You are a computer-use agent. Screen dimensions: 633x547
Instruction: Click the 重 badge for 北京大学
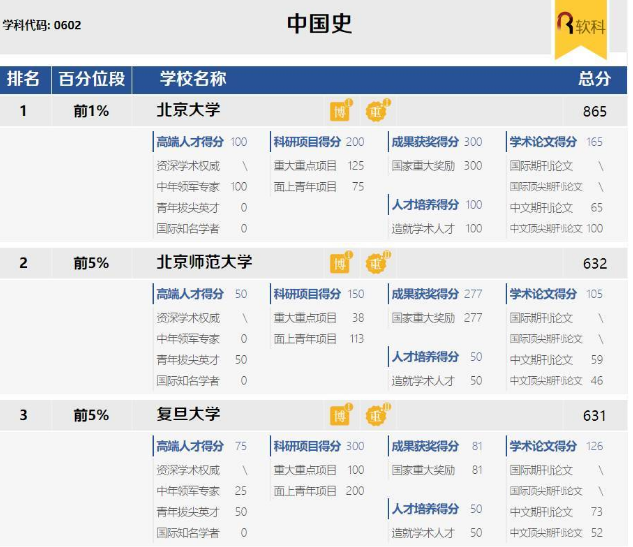pos(377,110)
